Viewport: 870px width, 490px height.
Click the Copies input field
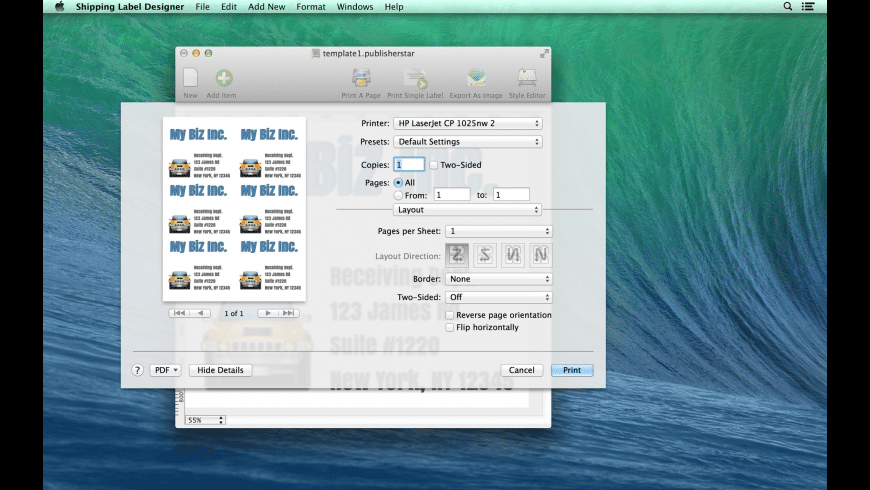(x=409, y=165)
